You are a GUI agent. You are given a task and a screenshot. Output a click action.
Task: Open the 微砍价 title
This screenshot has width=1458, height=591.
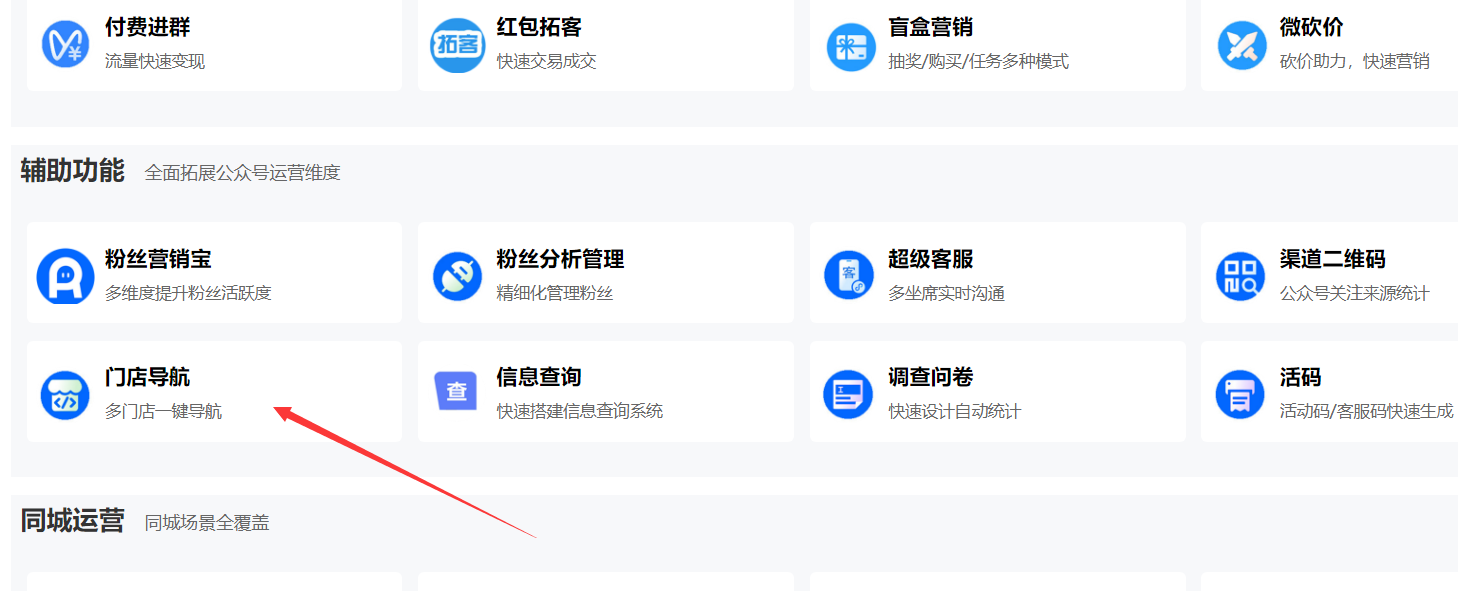coord(1312,27)
